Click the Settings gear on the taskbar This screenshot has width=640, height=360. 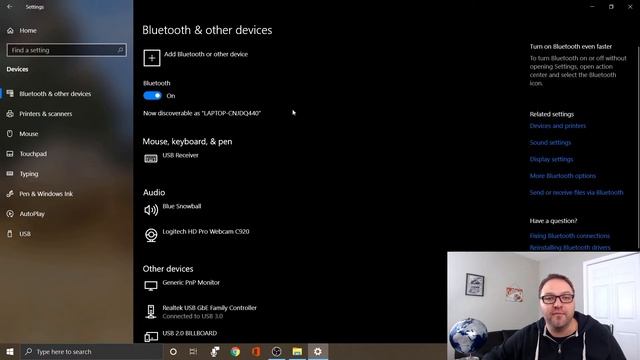pos(318,352)
